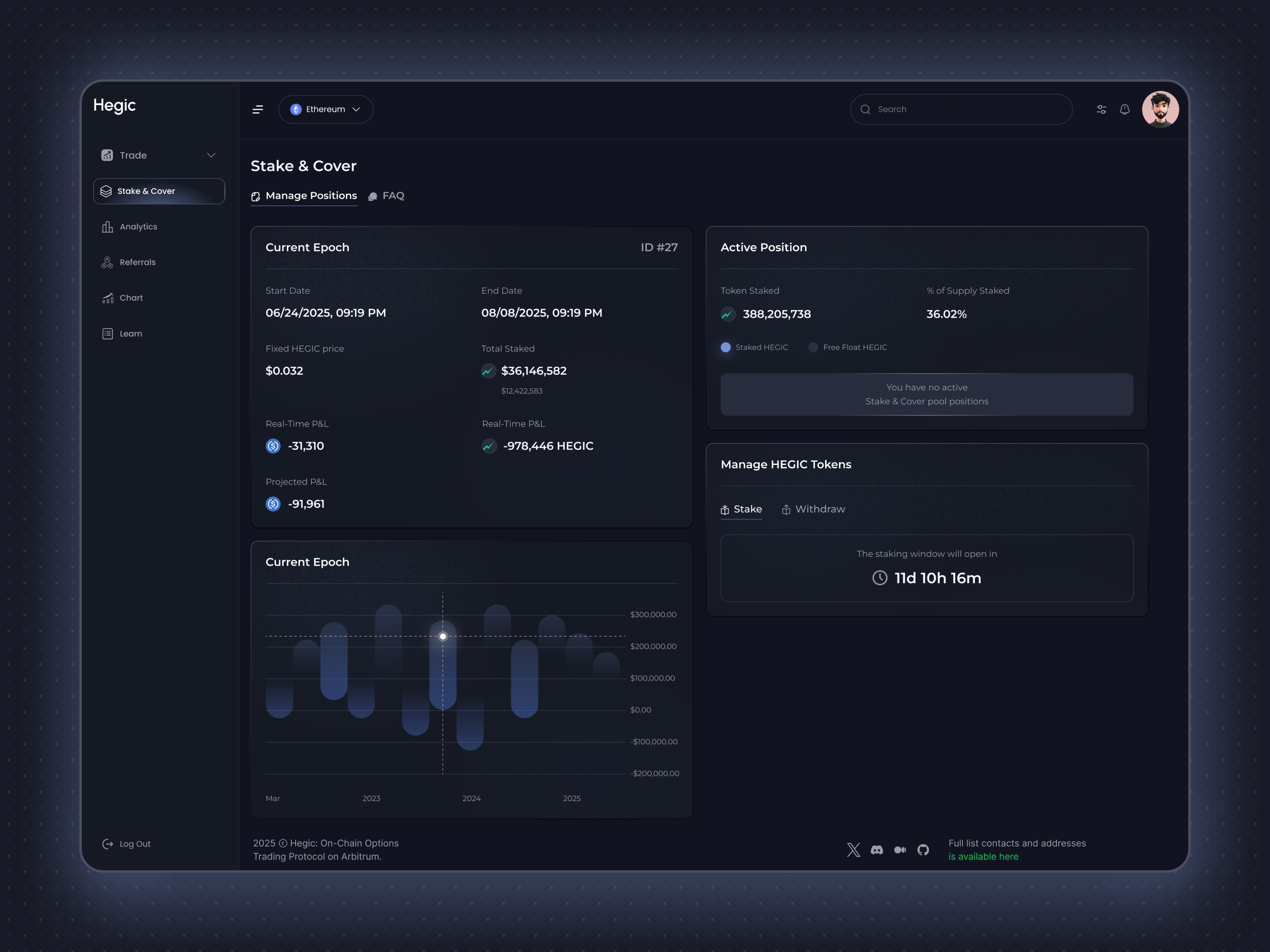Toggle the Staked HEGIC legend
Image resolution: width=1270 pixels, height=952 pixels.
click(754, 347)
